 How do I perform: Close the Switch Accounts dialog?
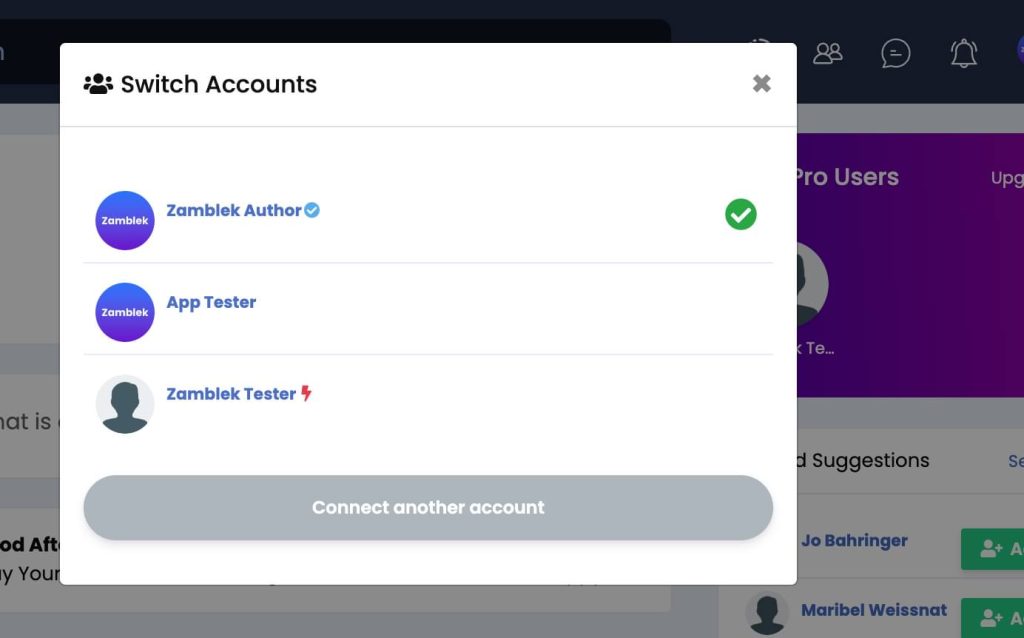pos(761,84)
